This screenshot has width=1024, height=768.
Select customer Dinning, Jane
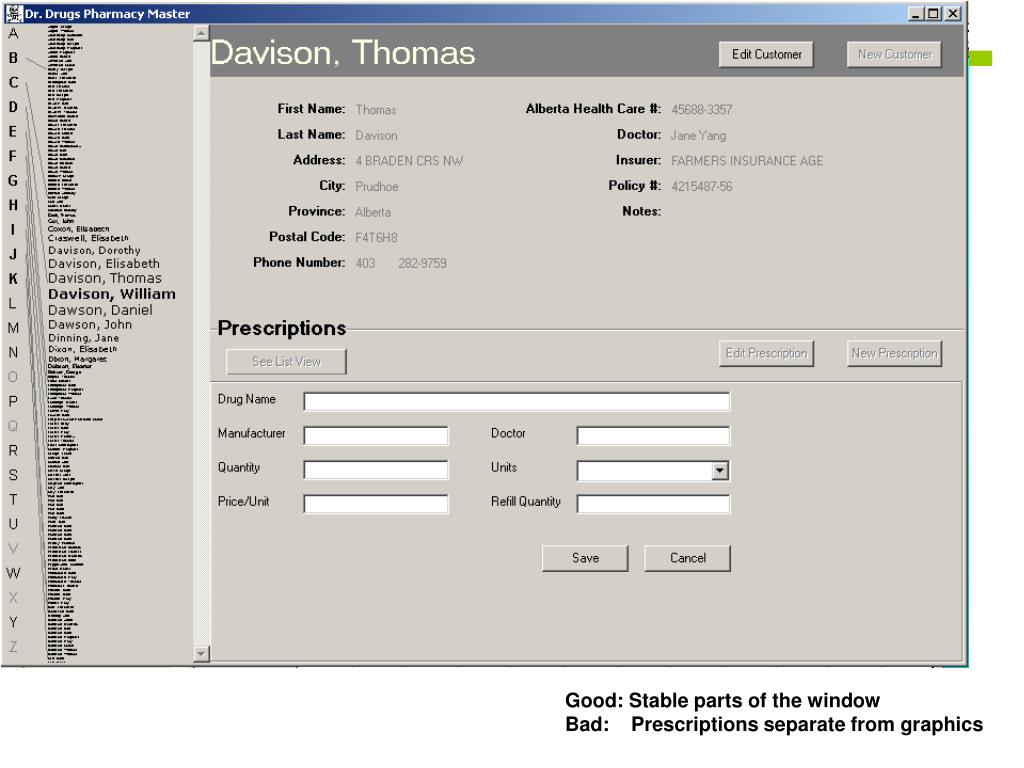tap(84, 338)
